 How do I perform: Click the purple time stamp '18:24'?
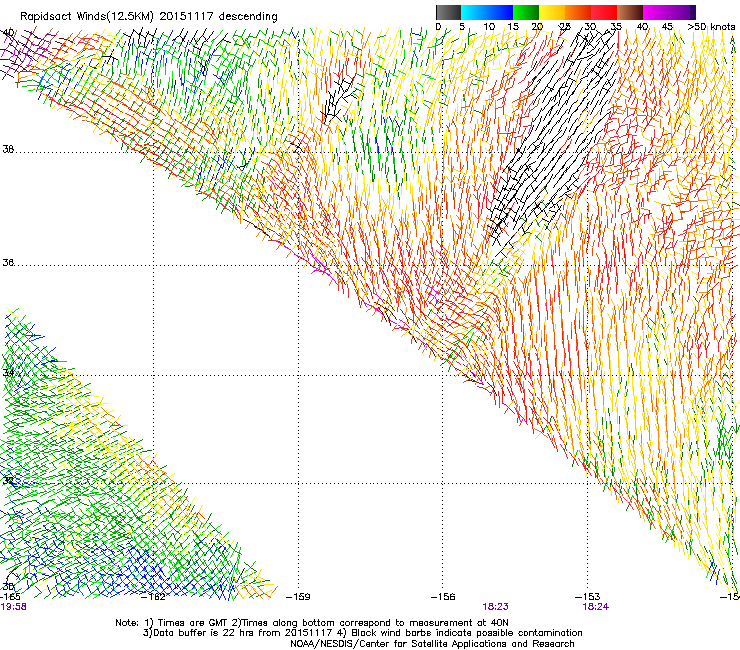point(596,607)
